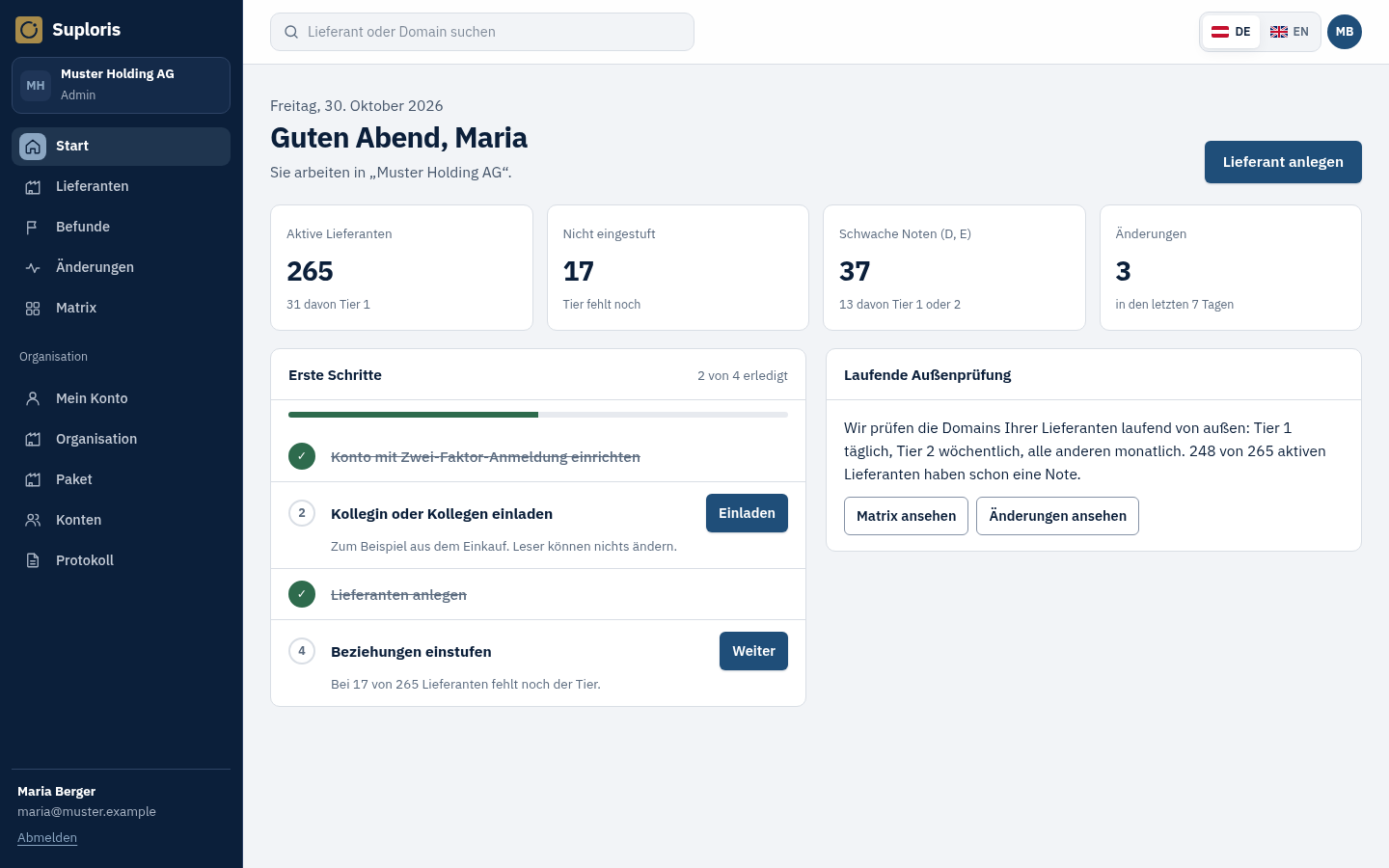Switch language to DE

tap(1231, 32)
